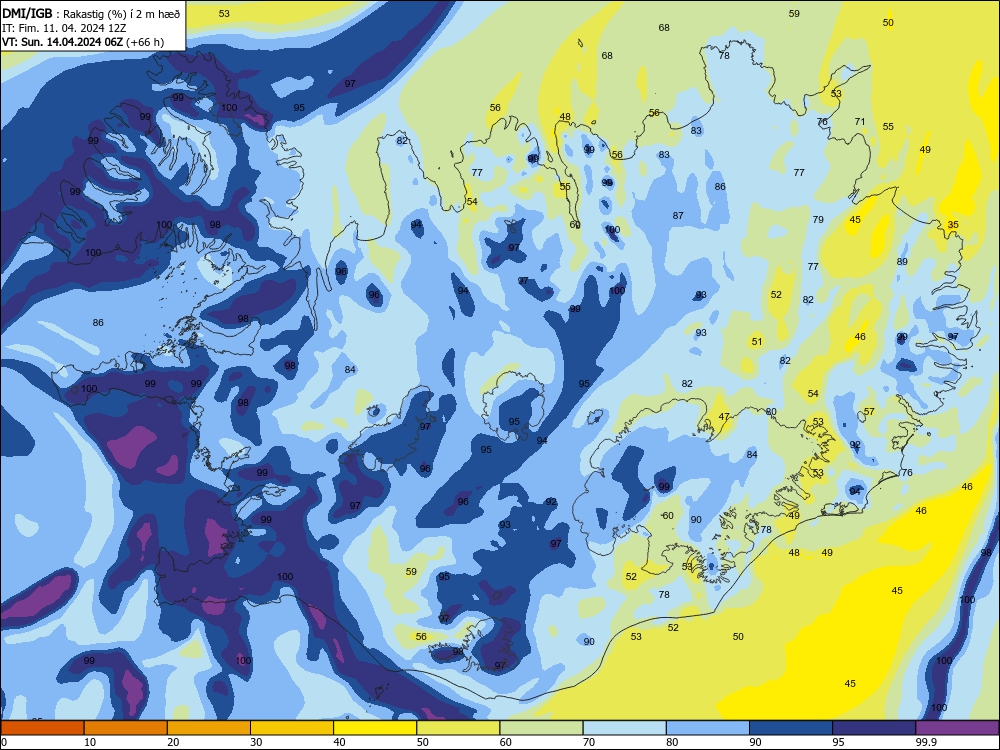Click the humidity value '79' on the map

tap(818, 219)
